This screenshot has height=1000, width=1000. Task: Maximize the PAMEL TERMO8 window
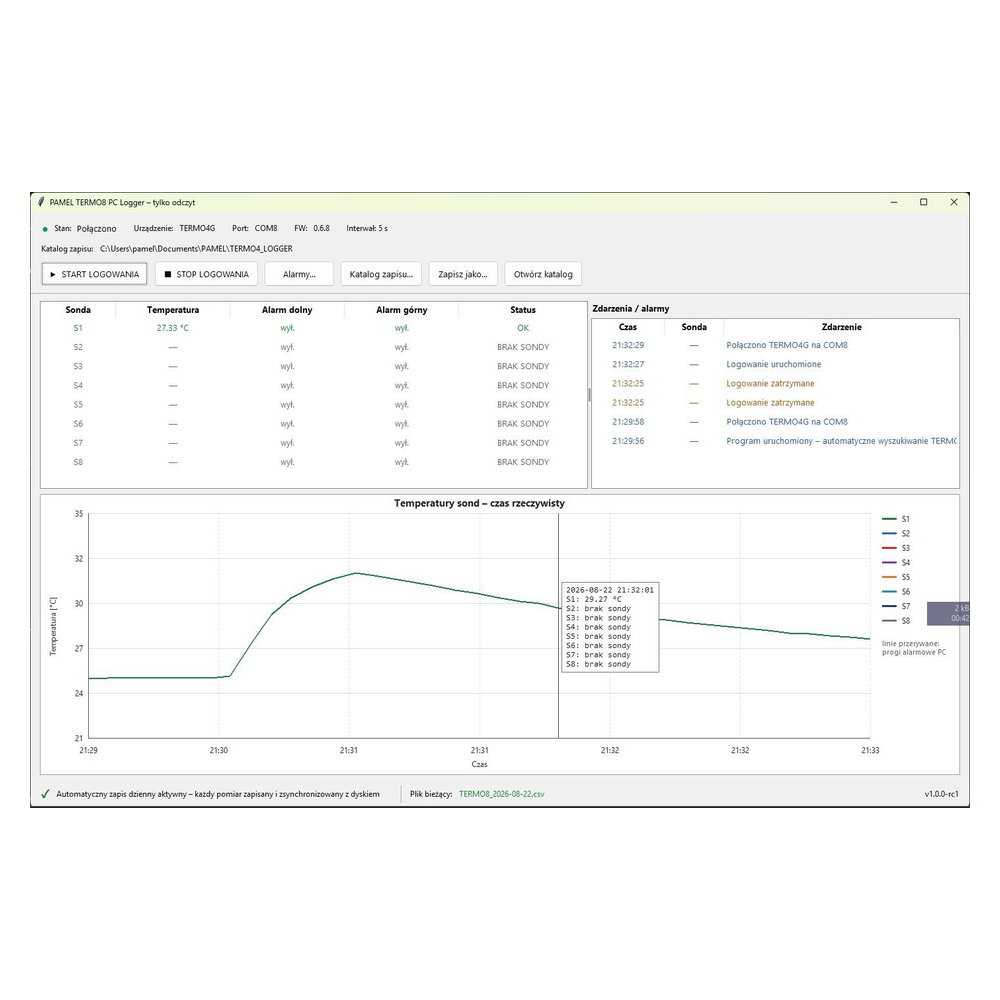point(923,202)
